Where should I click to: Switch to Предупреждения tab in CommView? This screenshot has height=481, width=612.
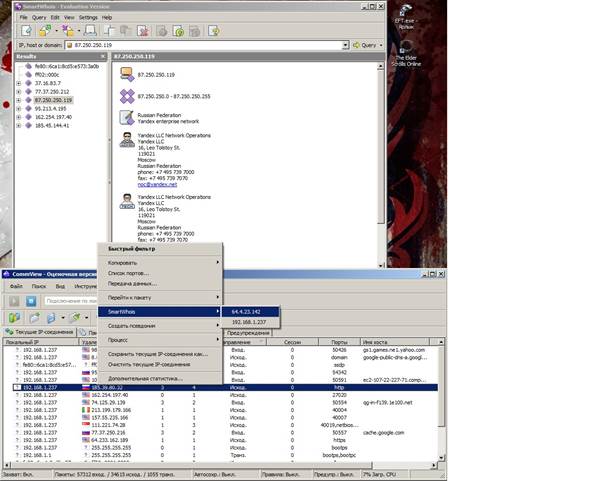pos(248,333)
